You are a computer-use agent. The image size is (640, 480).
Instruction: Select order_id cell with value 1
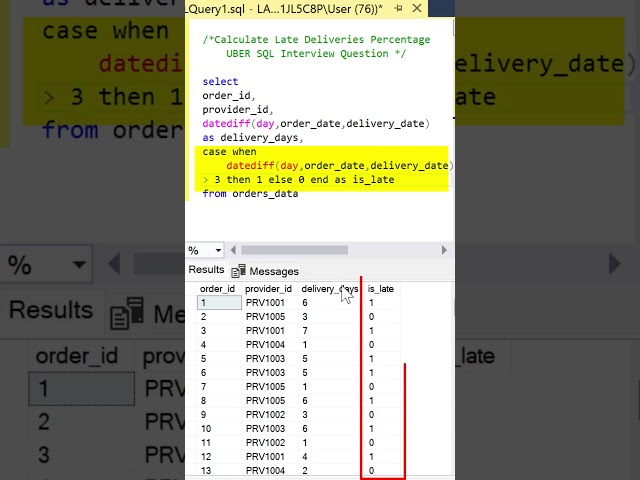click(x=219, y=303)
